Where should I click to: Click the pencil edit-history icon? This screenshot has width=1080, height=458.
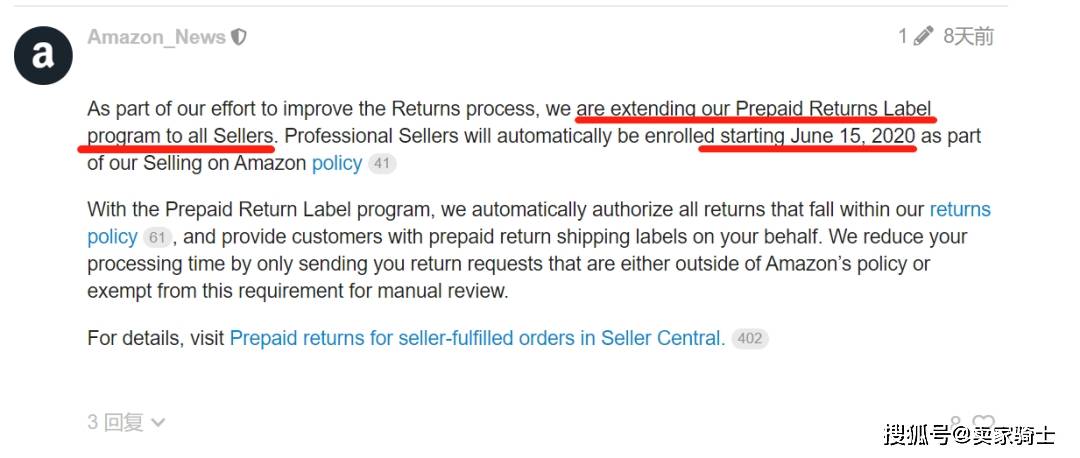tap(923, 36)
